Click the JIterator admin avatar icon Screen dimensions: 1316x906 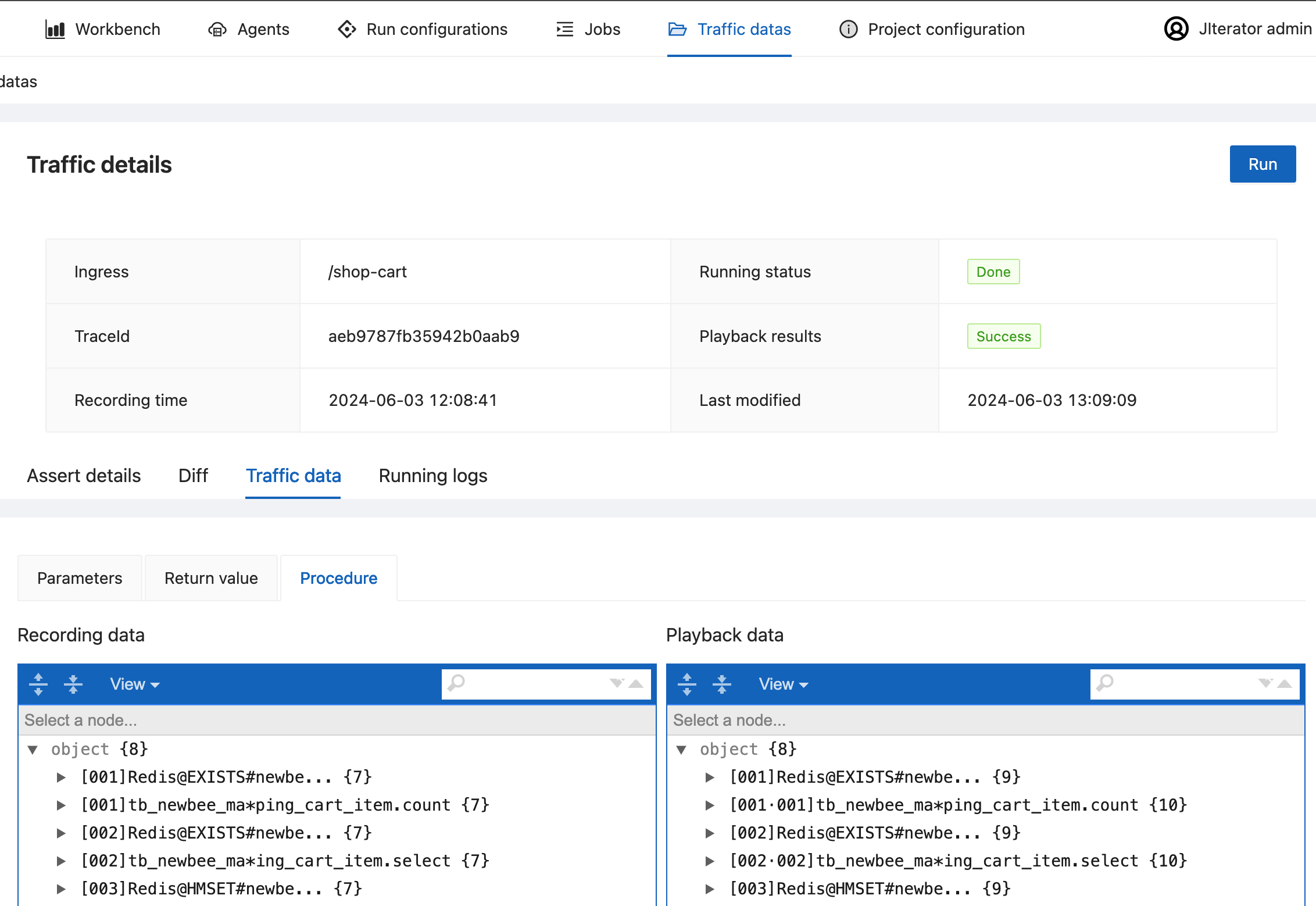[1176, 28]
